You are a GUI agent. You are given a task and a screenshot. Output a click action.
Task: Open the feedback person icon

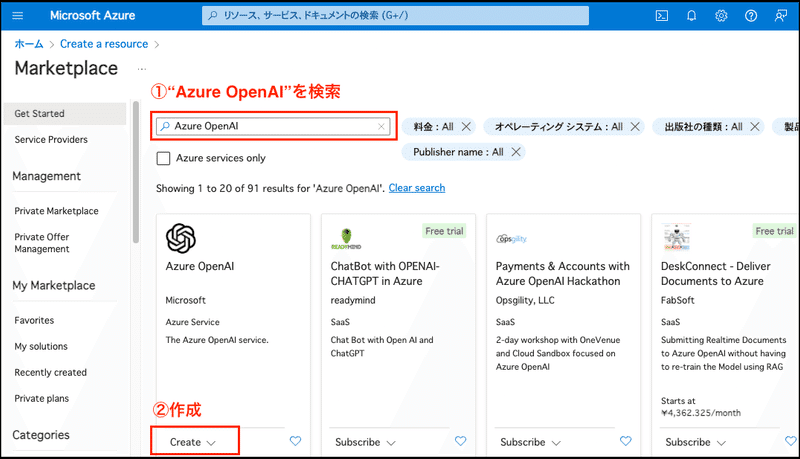click(x=781, y=16)
